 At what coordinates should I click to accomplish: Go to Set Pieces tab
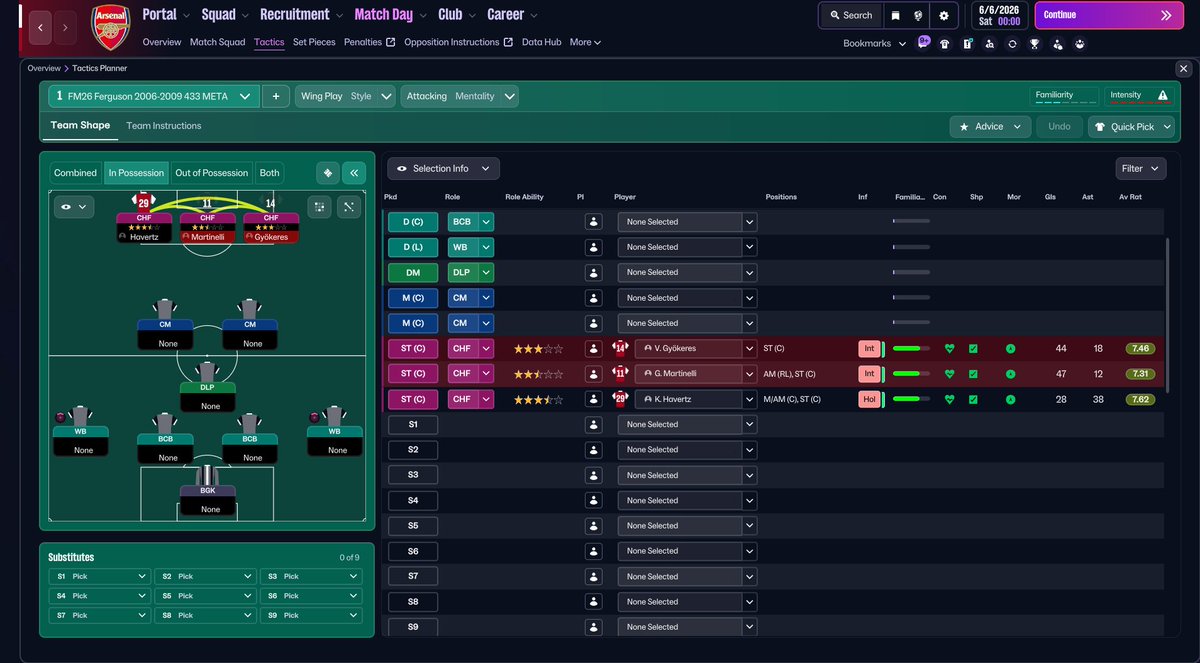[314, 42]
